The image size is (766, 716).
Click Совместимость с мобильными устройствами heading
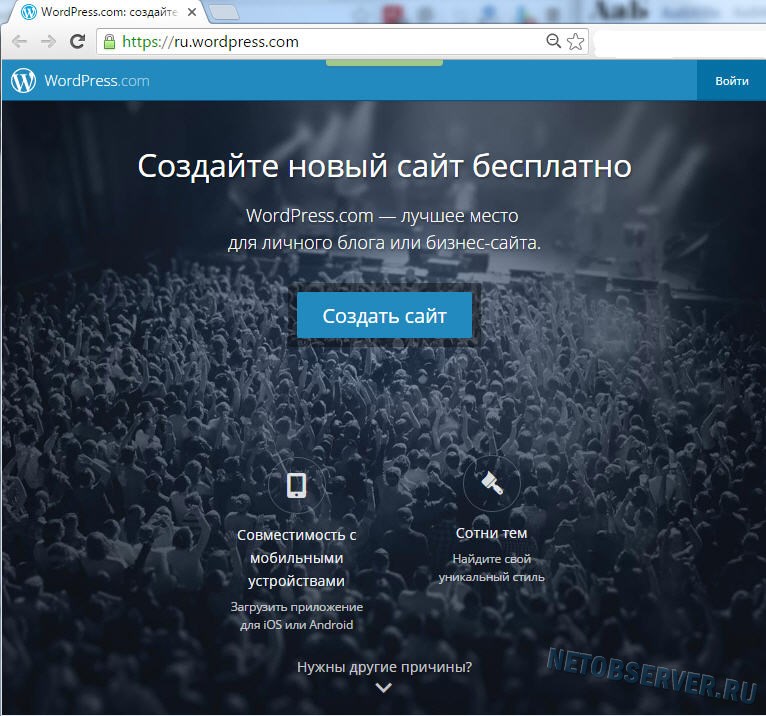pos(297,558)
